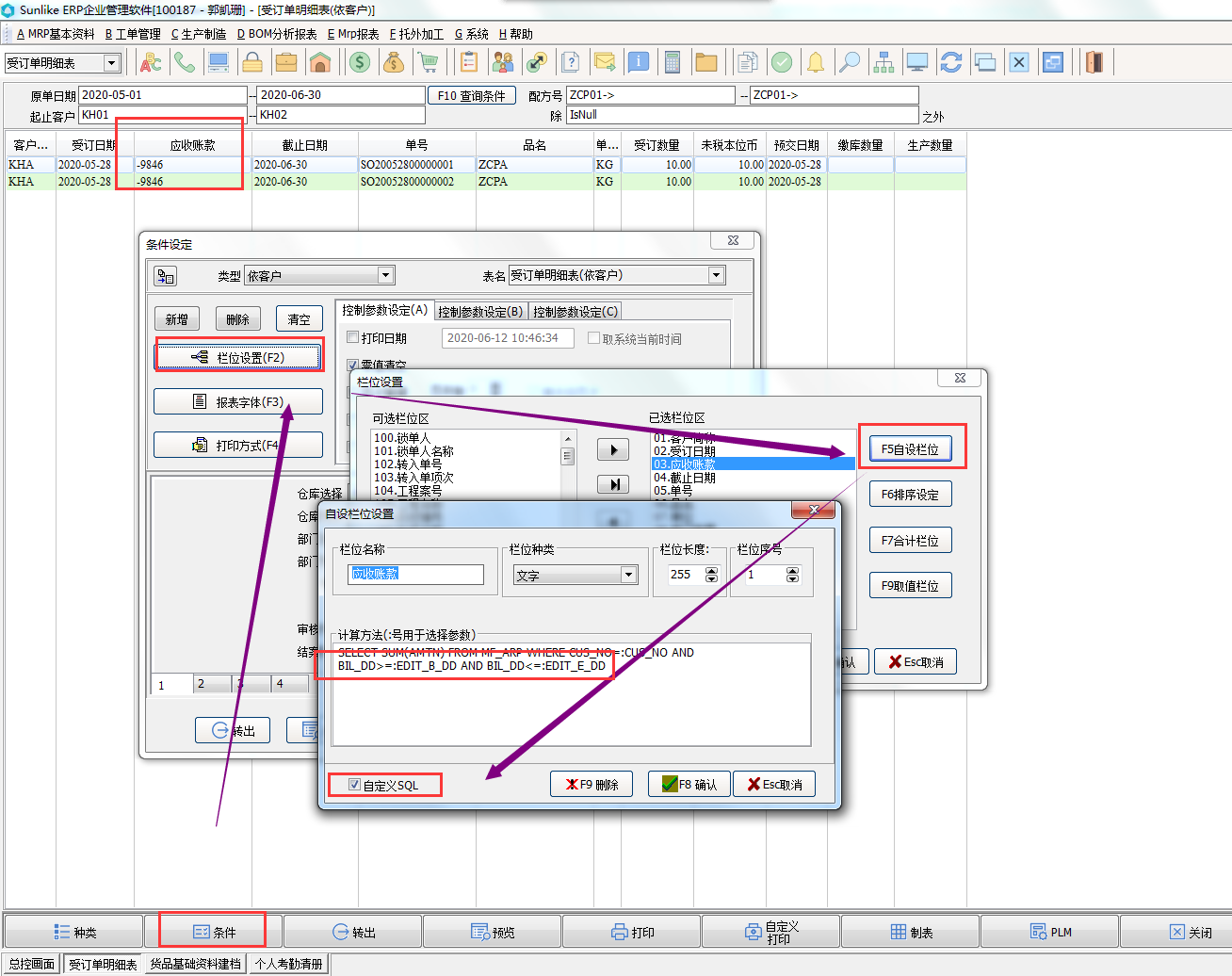Click the monitor display toolbar icon
Screen dimensions: 1232x976
[917, 63]
